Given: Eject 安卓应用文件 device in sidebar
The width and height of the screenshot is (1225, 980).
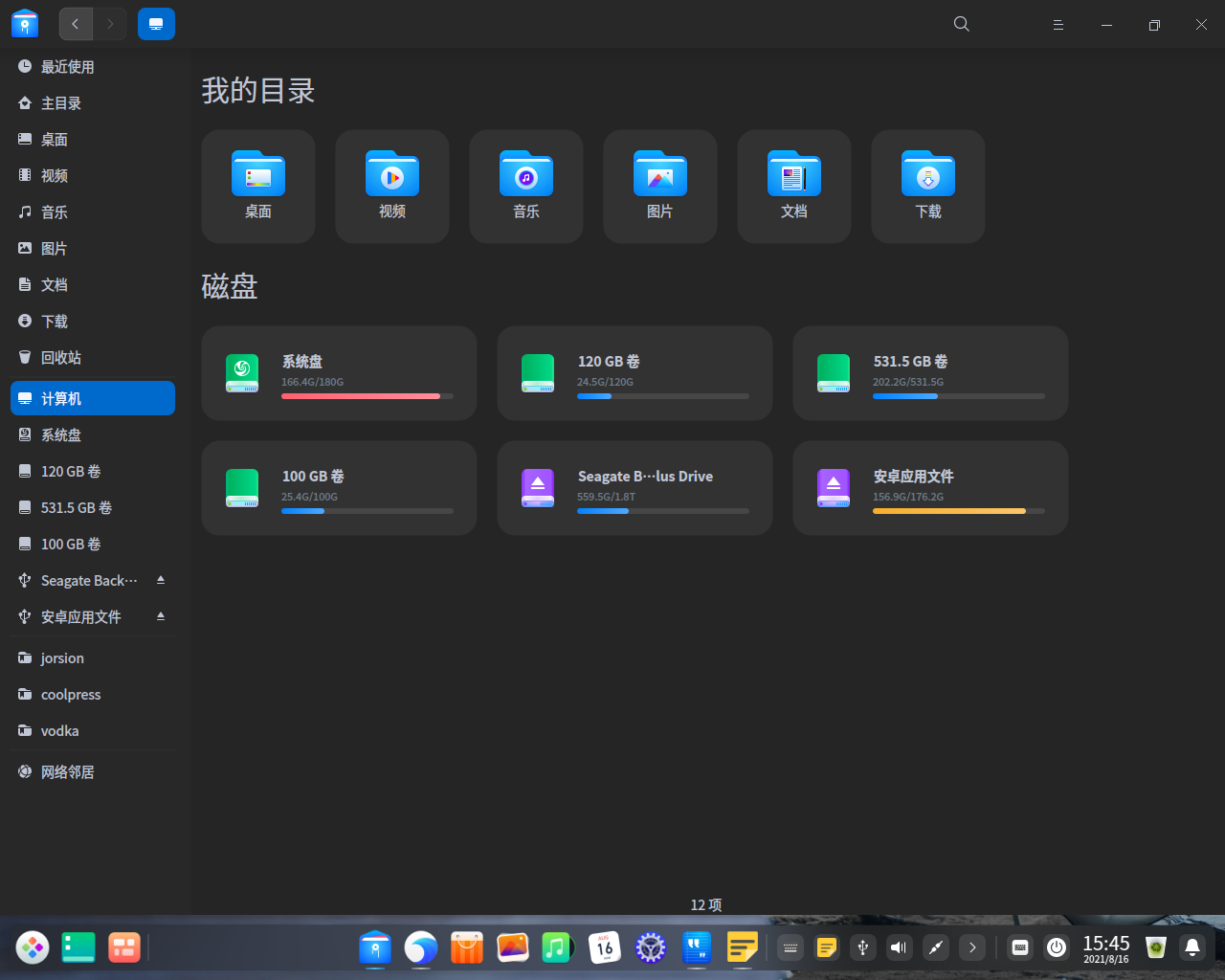Looking at the screenshot, I should point(161,616).
